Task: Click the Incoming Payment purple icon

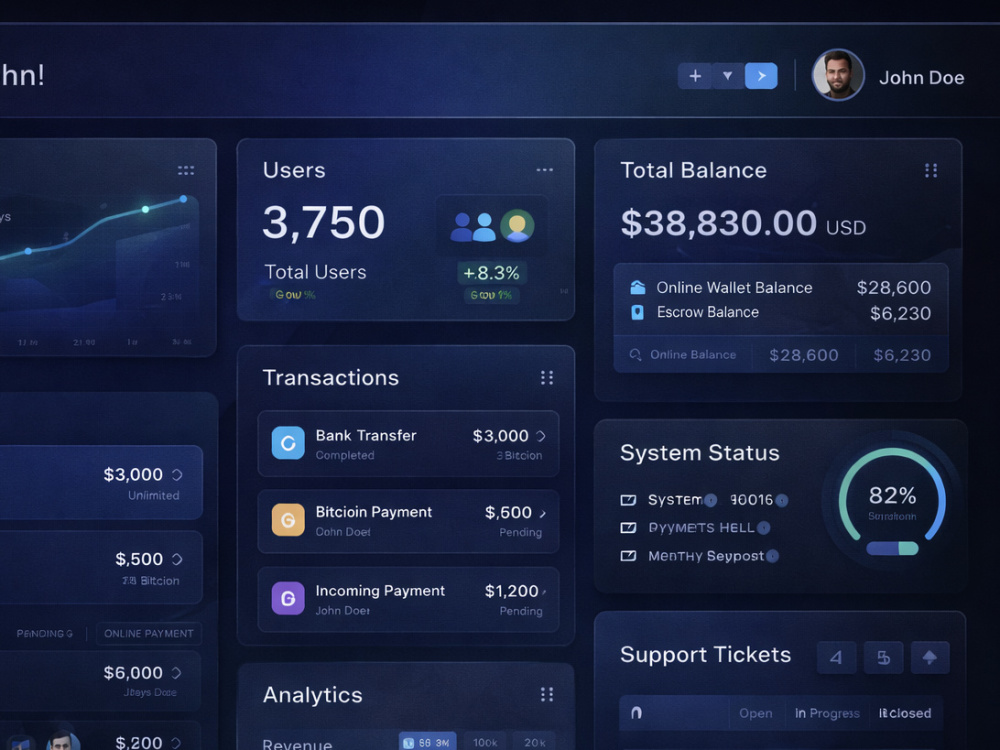Action: 288,598
